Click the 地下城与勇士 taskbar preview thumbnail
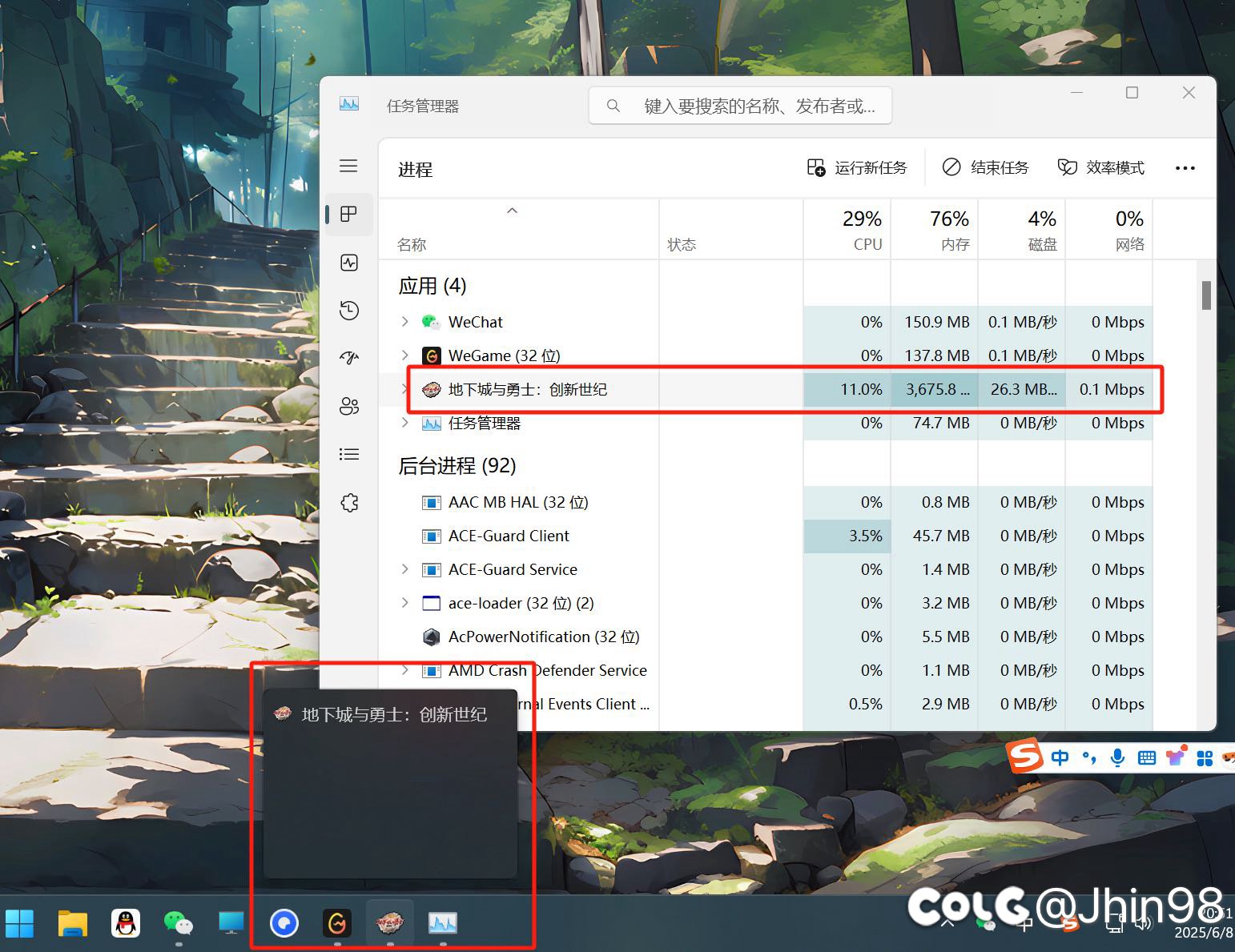 (391, 783)
